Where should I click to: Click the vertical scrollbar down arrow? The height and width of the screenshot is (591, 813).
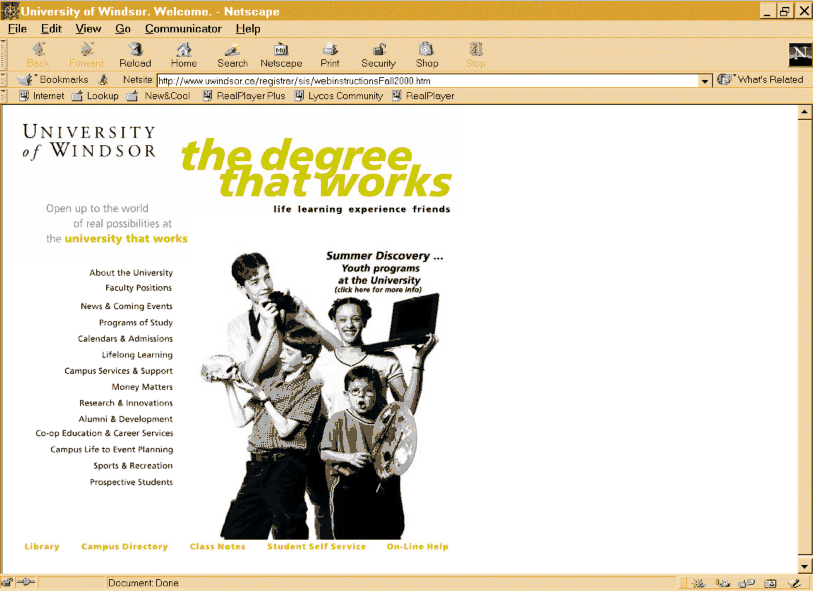click(x=804, y=566)
